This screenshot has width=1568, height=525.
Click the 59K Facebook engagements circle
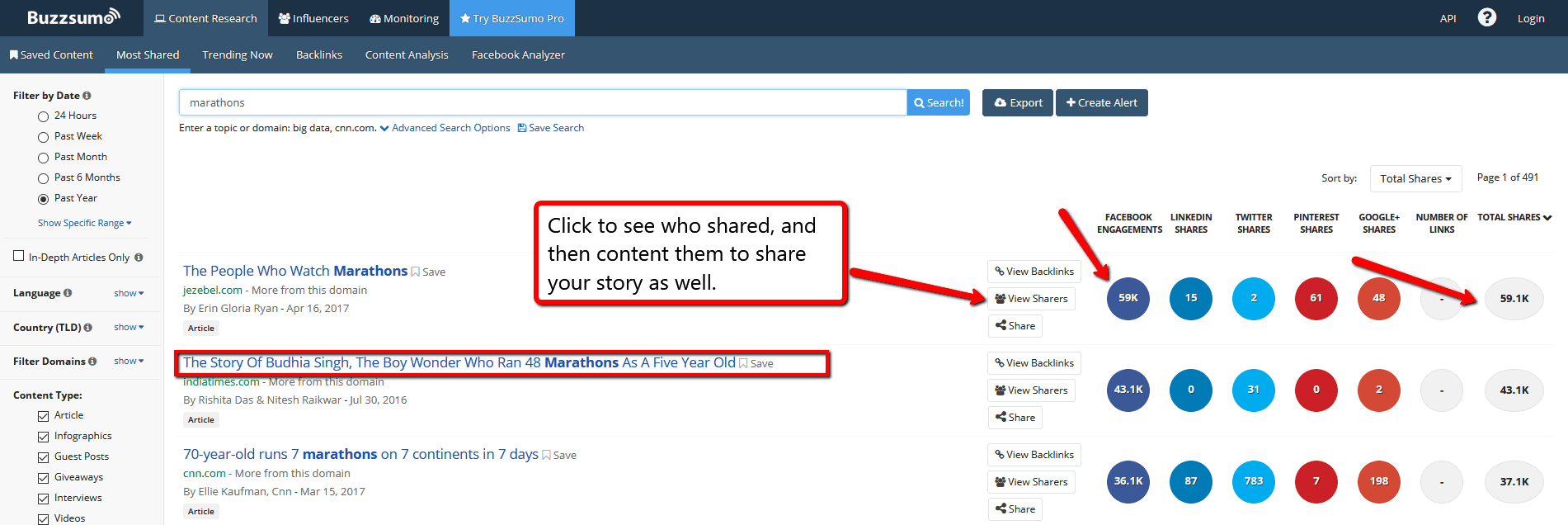(x=1128, y=298)
